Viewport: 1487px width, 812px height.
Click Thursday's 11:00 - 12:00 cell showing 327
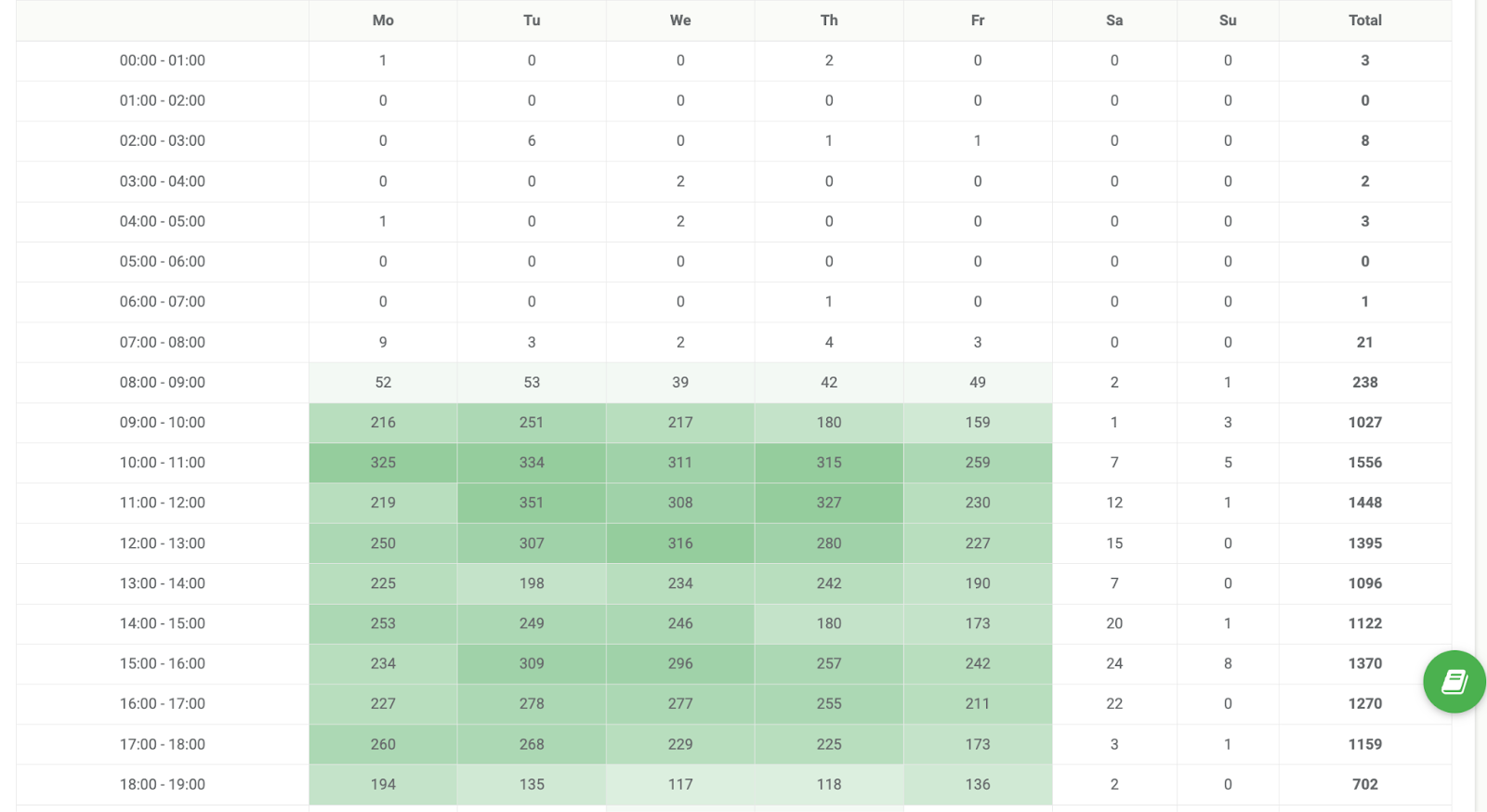[x=829, y=503]
